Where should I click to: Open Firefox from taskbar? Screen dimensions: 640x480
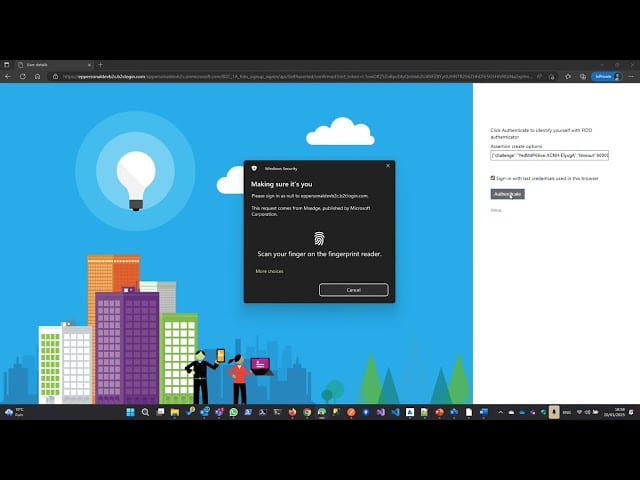292,412
